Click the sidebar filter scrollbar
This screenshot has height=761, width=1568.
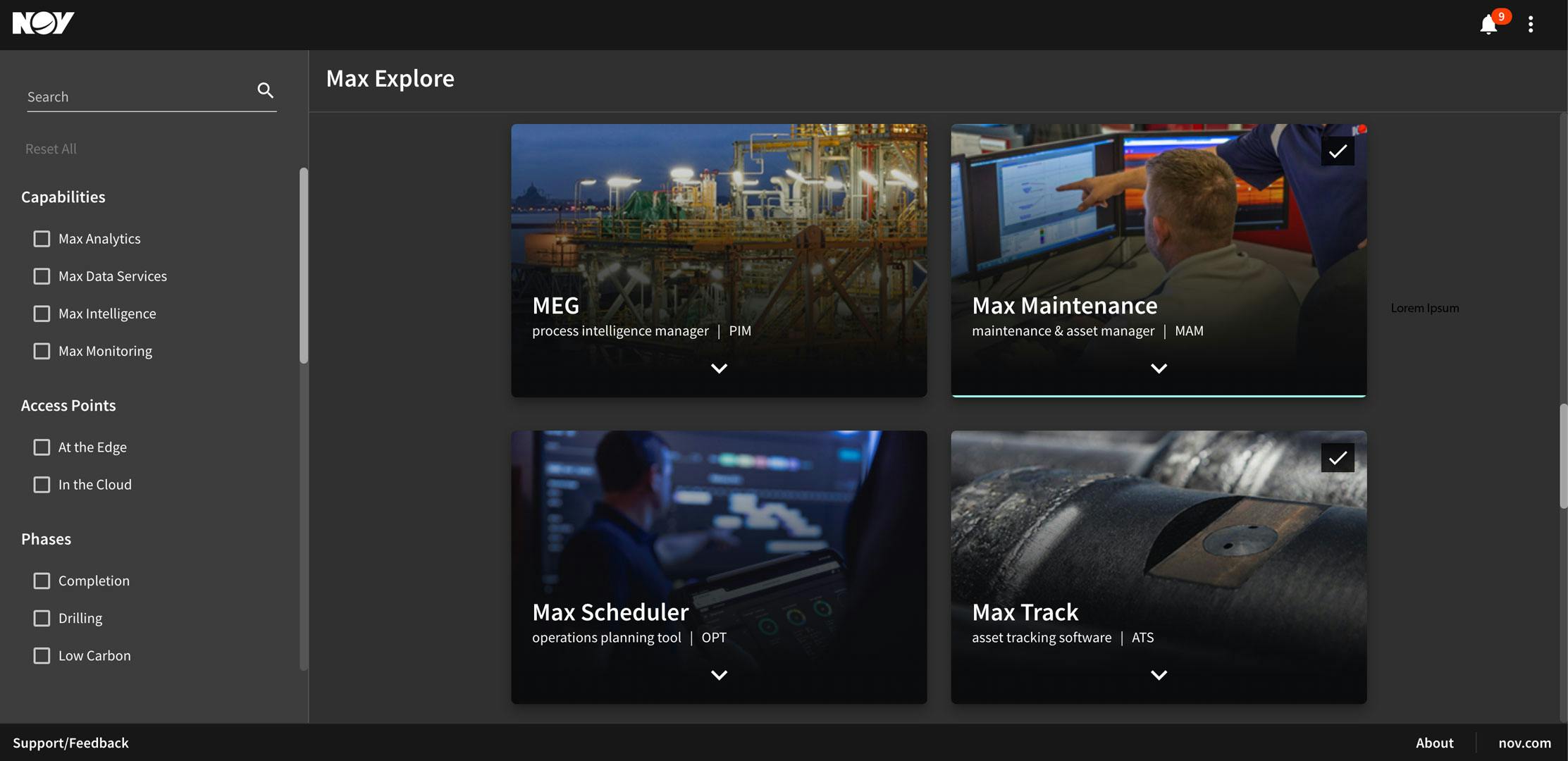304,266
